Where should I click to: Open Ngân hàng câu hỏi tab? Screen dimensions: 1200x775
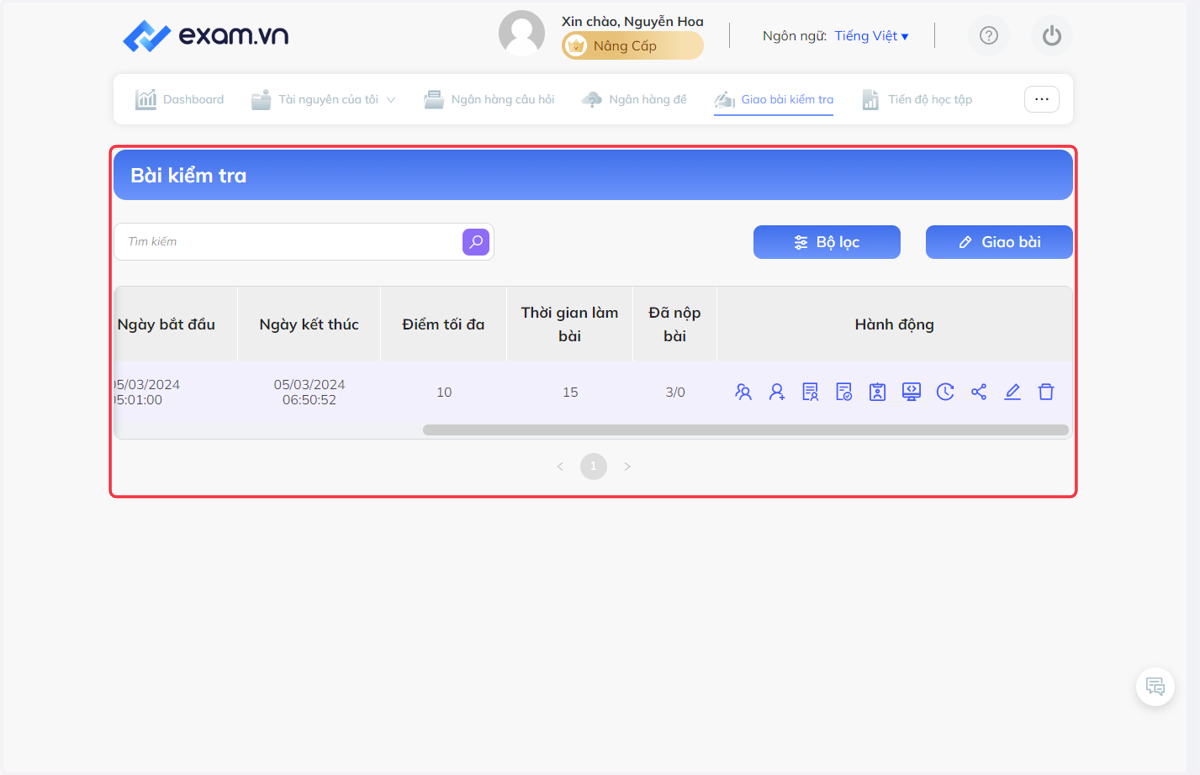click(489, 100)
